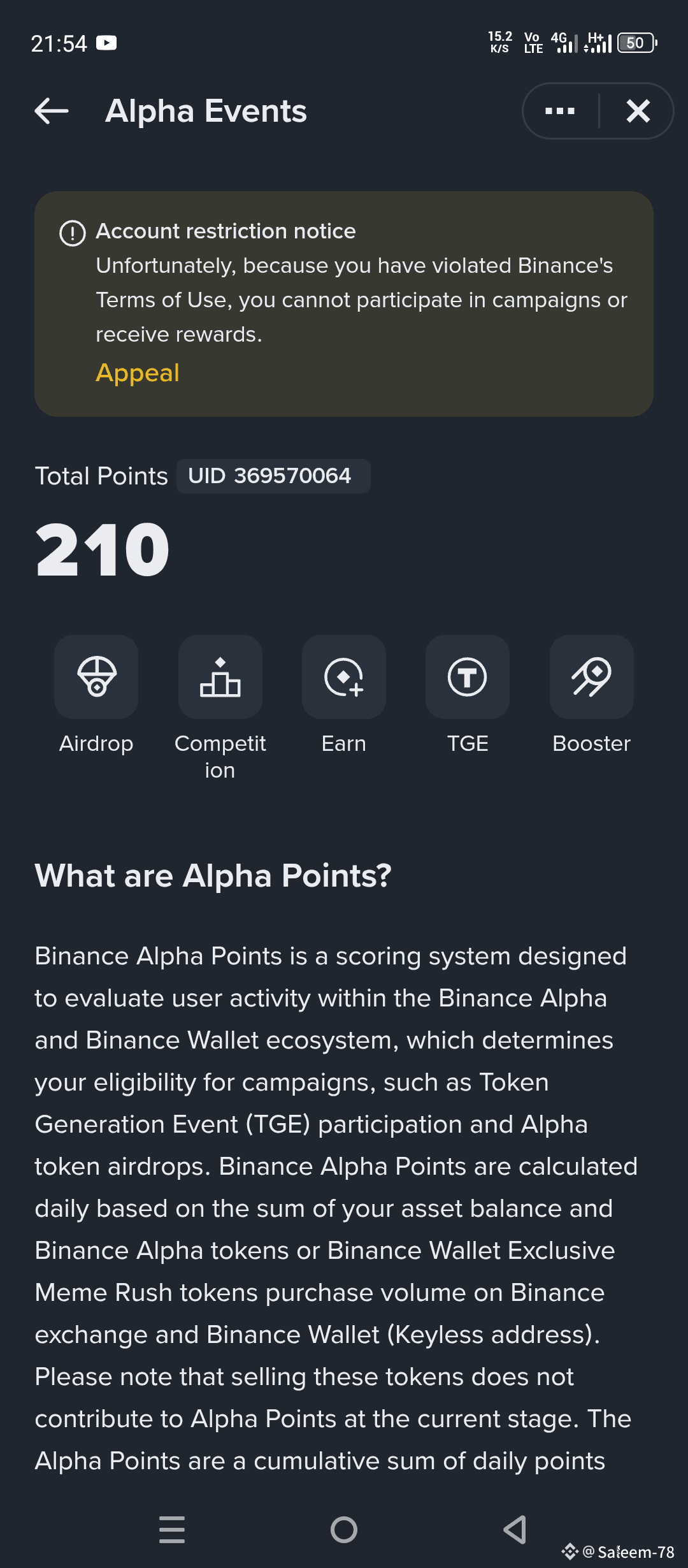Tap the exclamation info icon in notice
Image resolution: width=688 pixels, height=1568 pixels.
pyautogui.click(x=72, y=233)
